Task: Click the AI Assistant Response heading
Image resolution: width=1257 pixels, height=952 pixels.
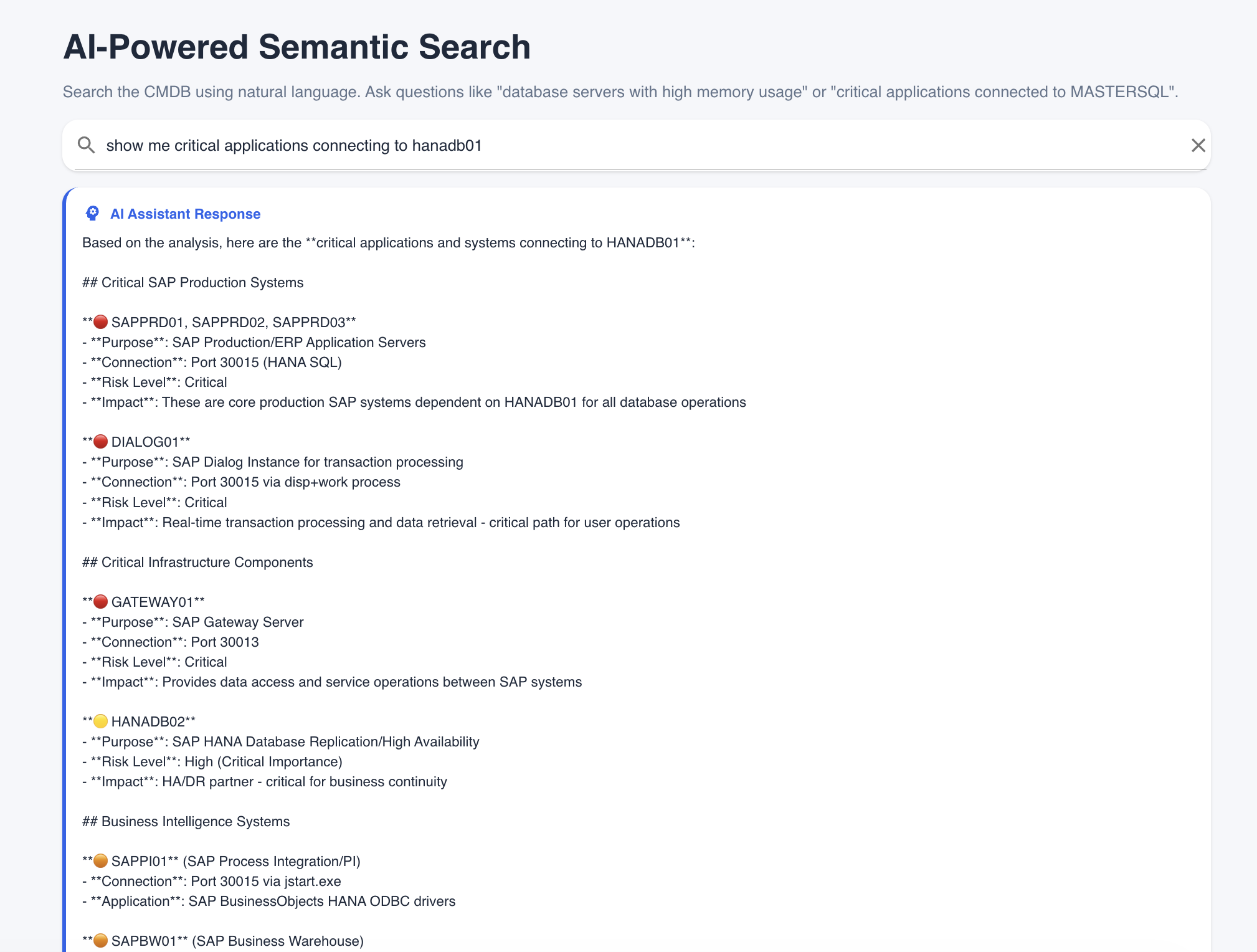Action: 185,214
